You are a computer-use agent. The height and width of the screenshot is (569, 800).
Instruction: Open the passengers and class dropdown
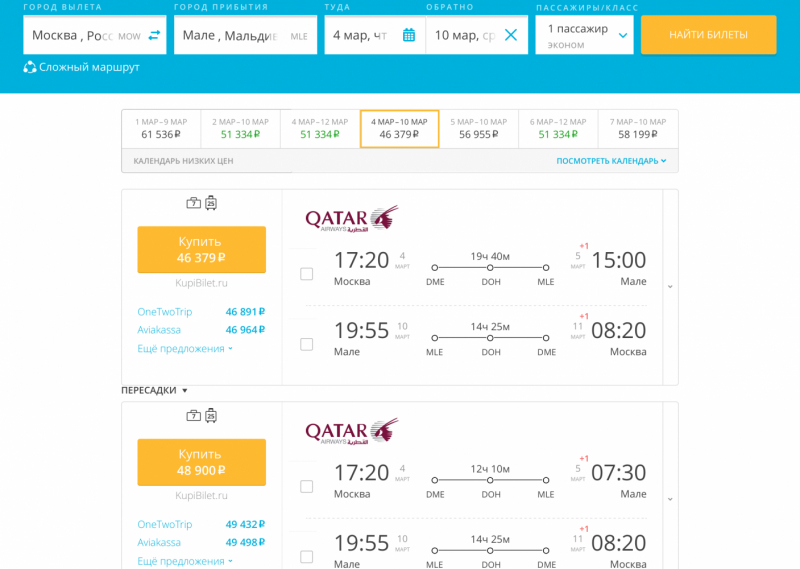[x=584, y=35]
